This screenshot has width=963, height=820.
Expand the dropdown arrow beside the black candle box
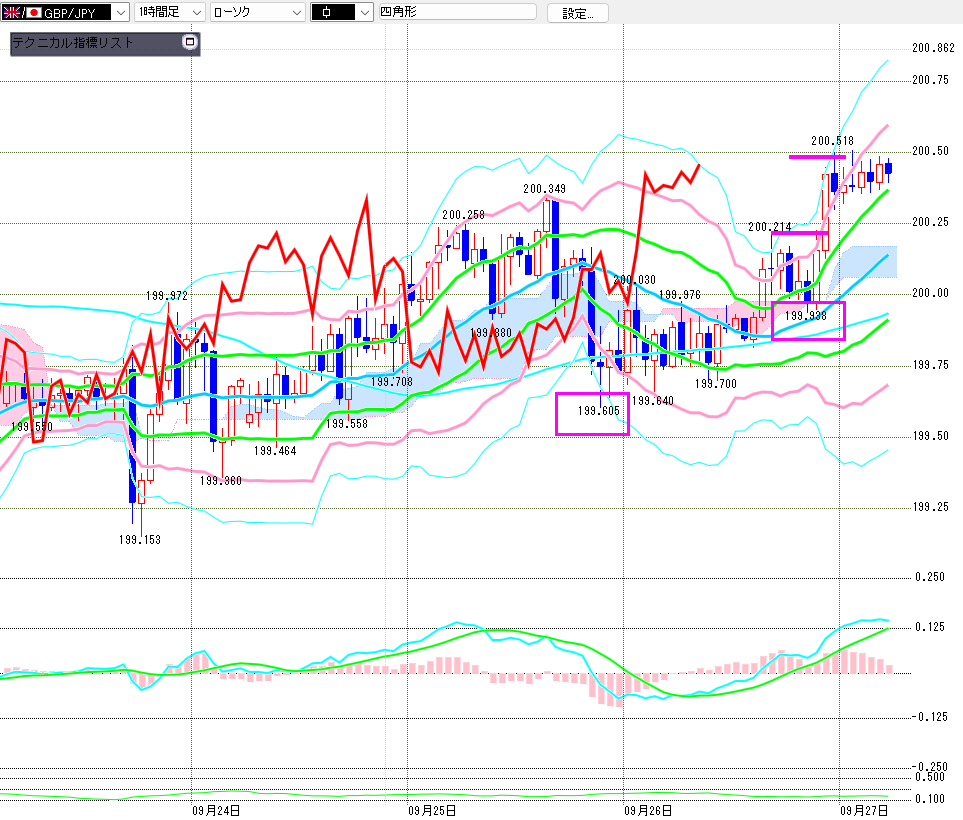coord(364,13)
